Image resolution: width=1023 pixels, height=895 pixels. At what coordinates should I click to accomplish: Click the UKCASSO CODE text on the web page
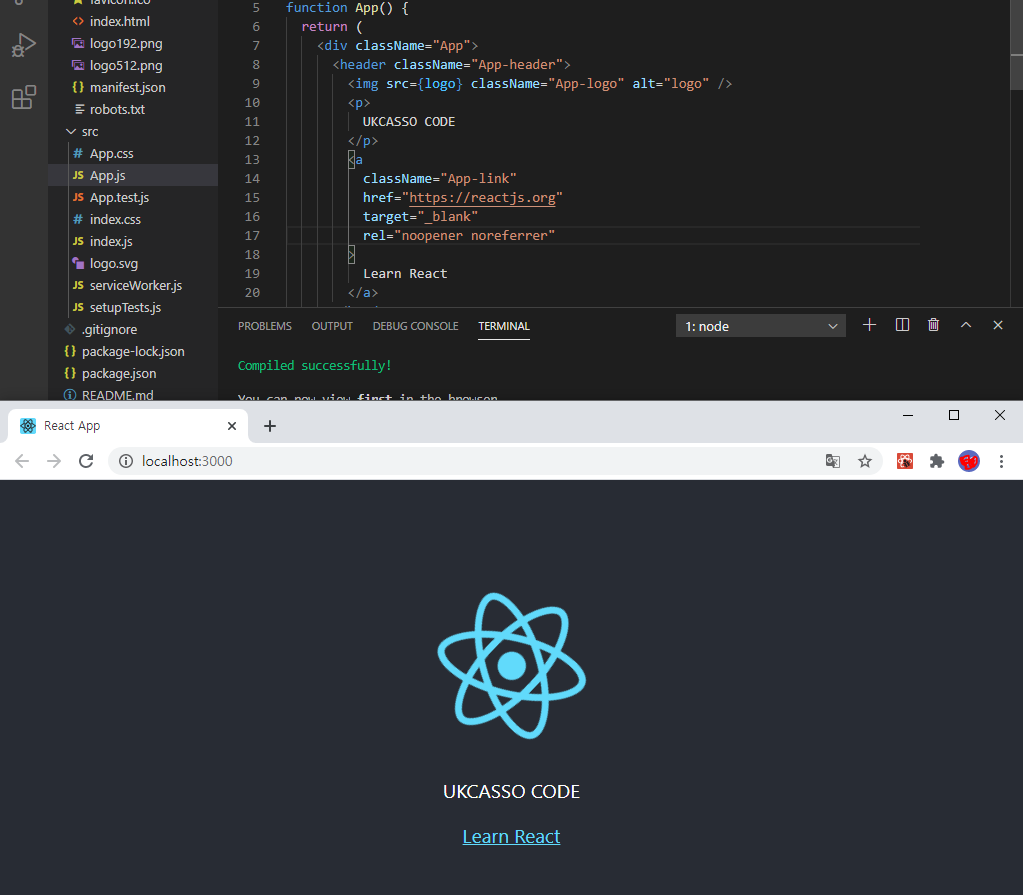coord(512,791)
